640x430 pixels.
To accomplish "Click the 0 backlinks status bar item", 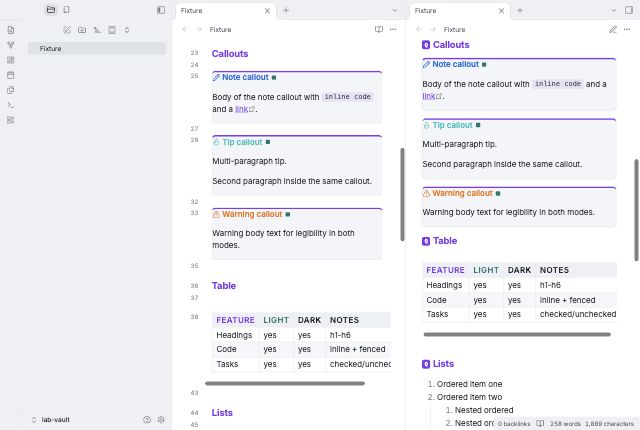I will [x=513, y=423].
